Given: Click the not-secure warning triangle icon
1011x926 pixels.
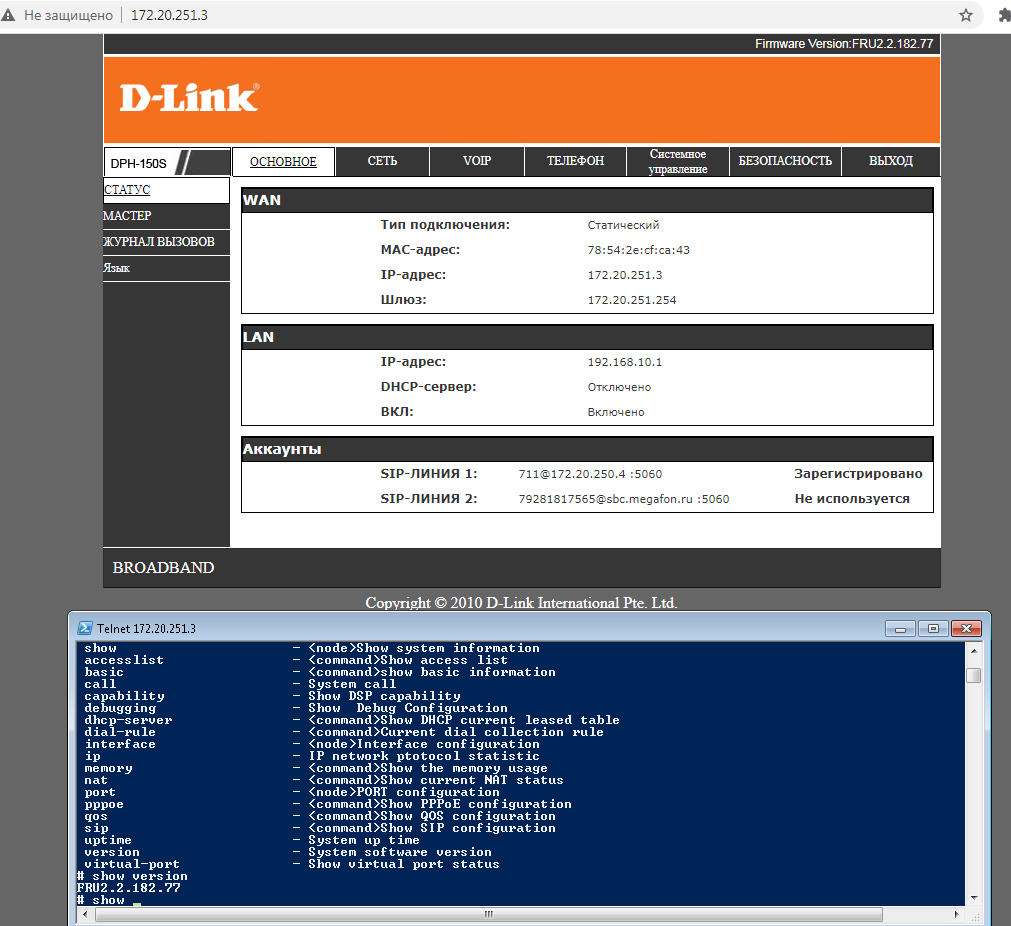Looking at the screenshot, I should pyautogui.click(x=8, y=15).
